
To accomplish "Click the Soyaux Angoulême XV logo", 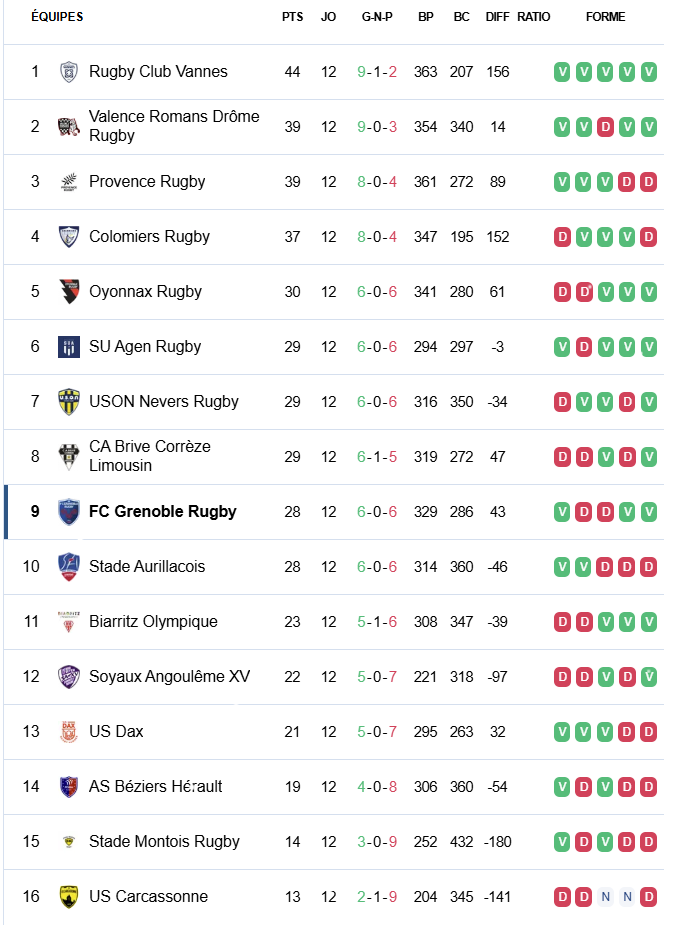I will point(69,677).
